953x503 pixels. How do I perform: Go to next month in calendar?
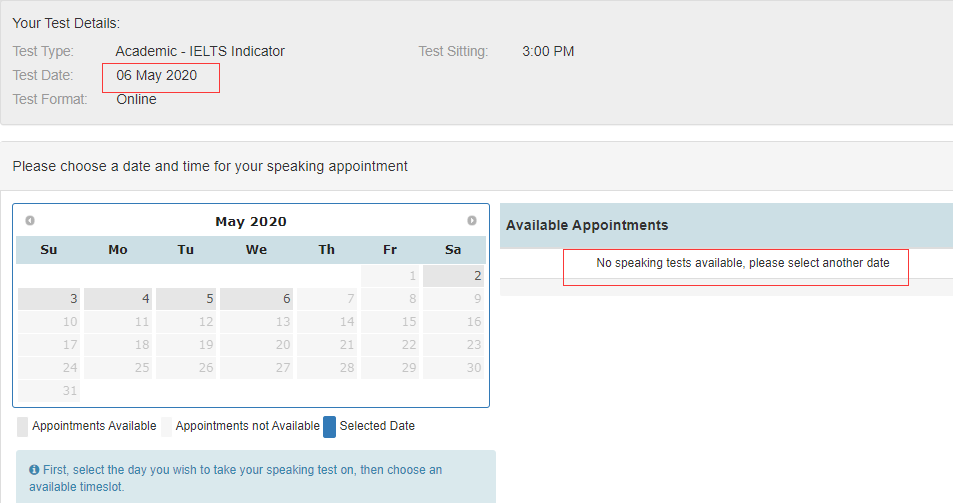[x=472, y=221]
